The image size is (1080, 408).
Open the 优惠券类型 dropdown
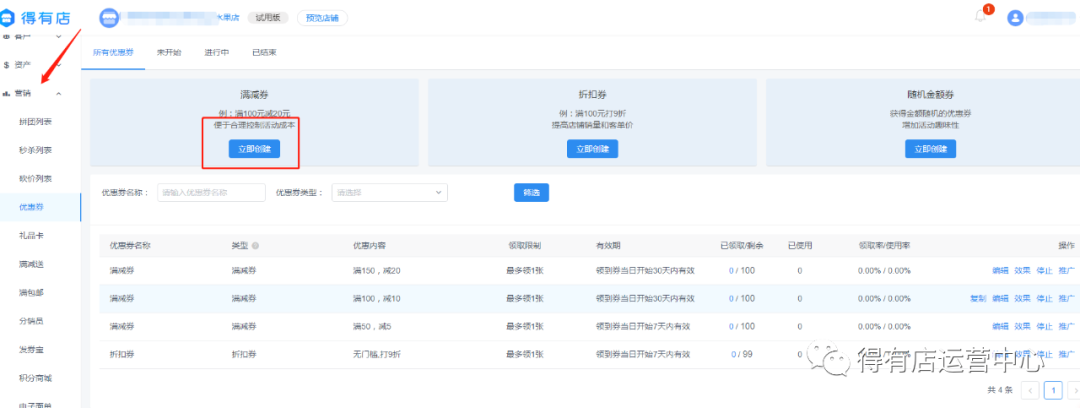click(390, 193)
